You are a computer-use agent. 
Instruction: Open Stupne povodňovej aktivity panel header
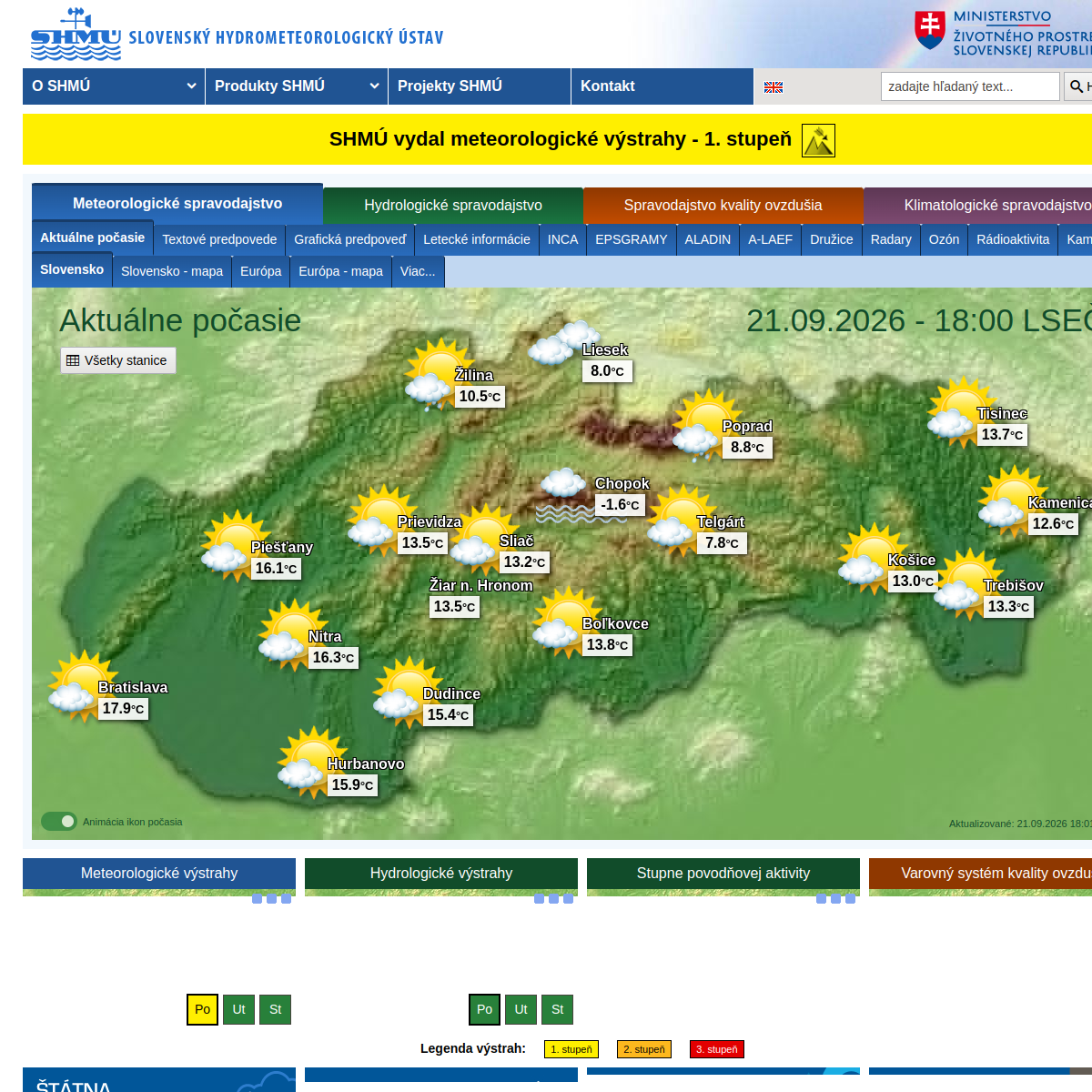[x=723, y=874]
